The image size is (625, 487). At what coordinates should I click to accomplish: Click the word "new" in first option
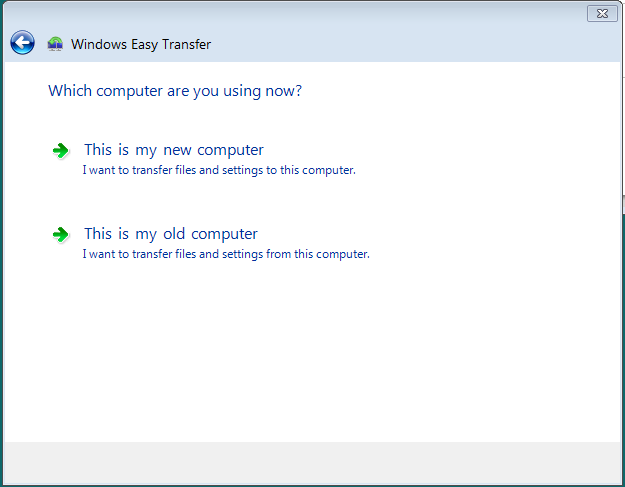tap(177, 151)
